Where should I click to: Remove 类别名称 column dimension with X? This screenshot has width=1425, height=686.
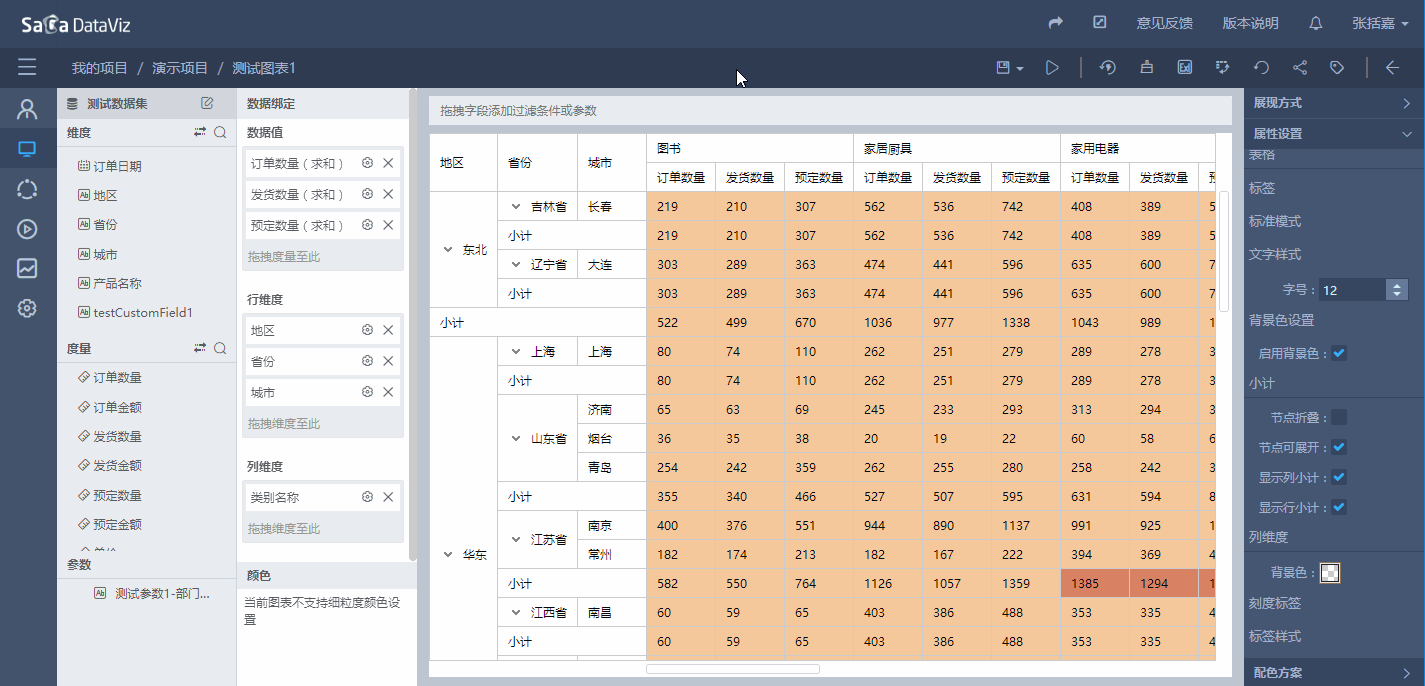[388, 497]
